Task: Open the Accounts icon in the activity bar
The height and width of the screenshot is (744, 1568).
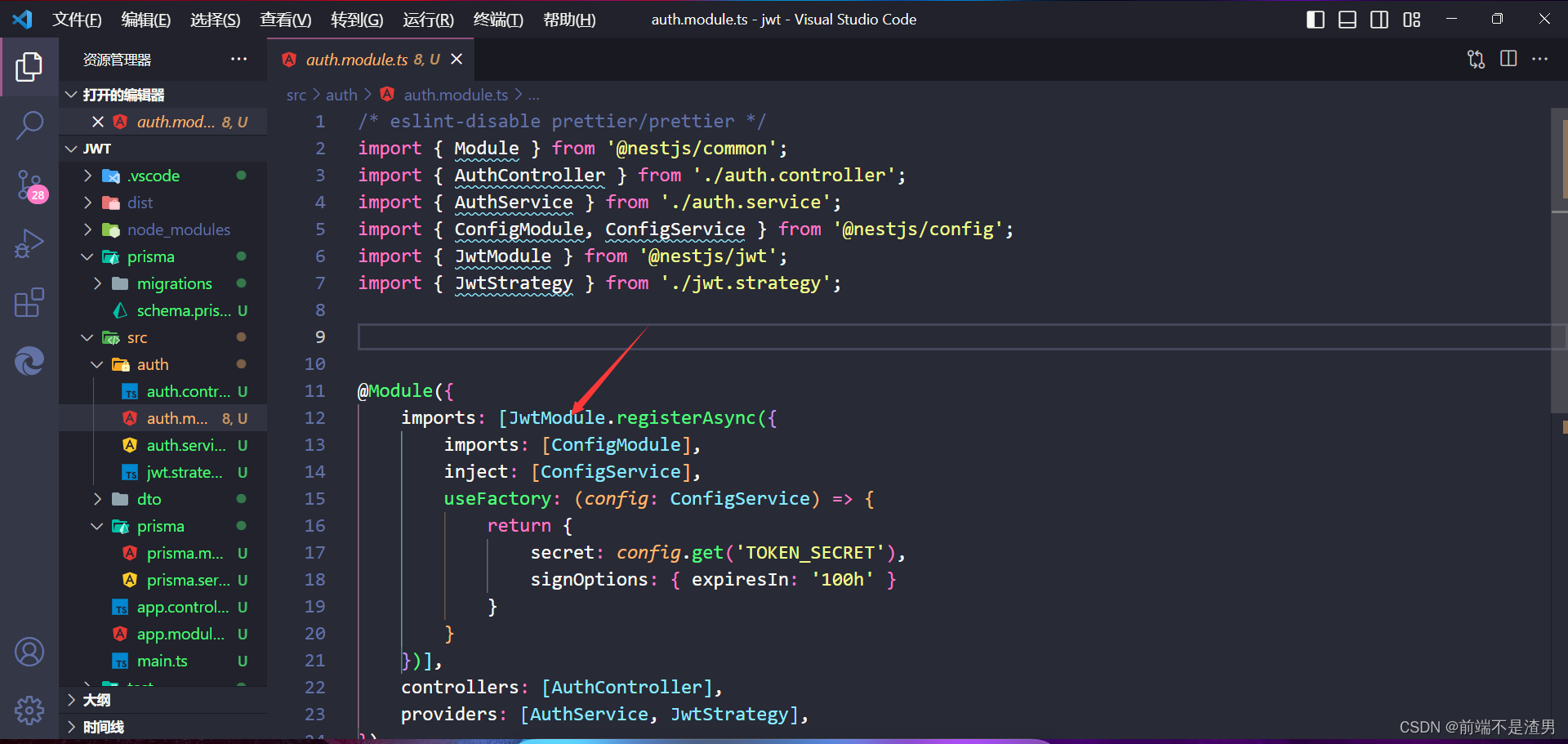Action: [29, 651]
